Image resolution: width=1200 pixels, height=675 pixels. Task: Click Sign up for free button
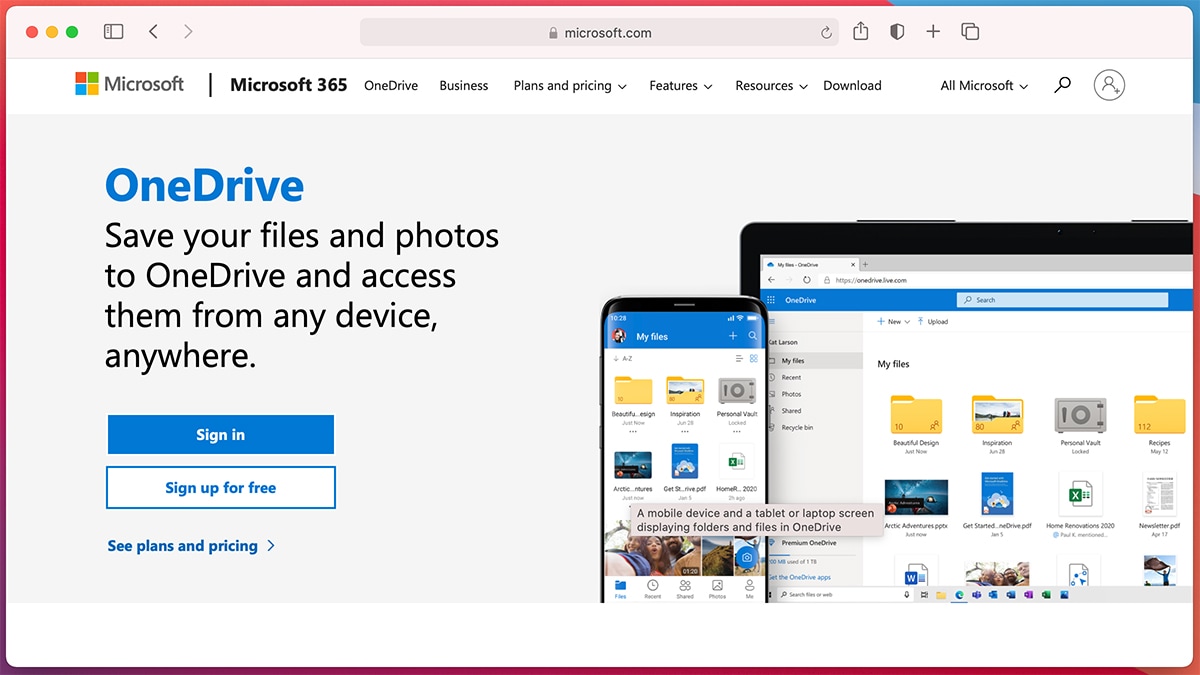pos(220,488)
